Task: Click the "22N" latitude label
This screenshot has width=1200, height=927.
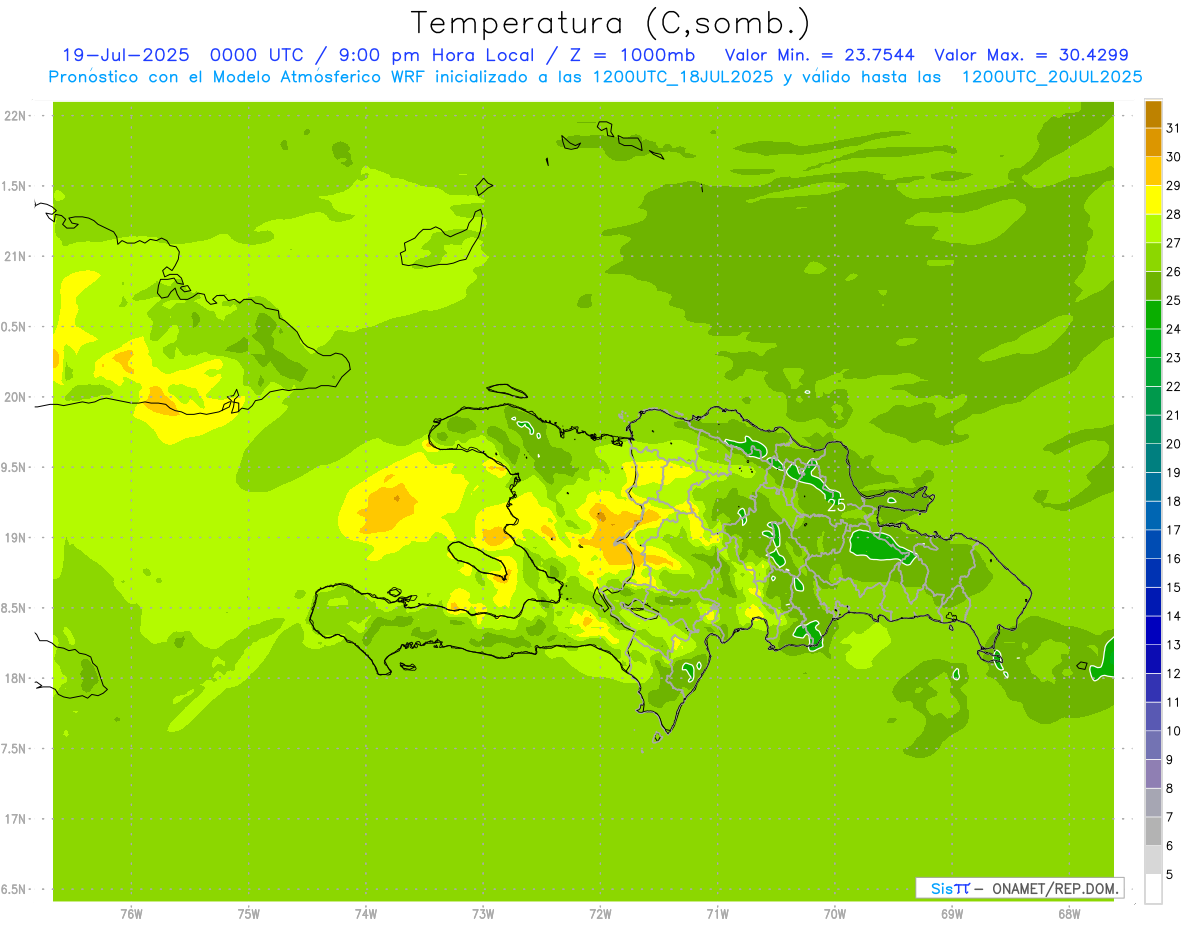Action: click(15, 116)
